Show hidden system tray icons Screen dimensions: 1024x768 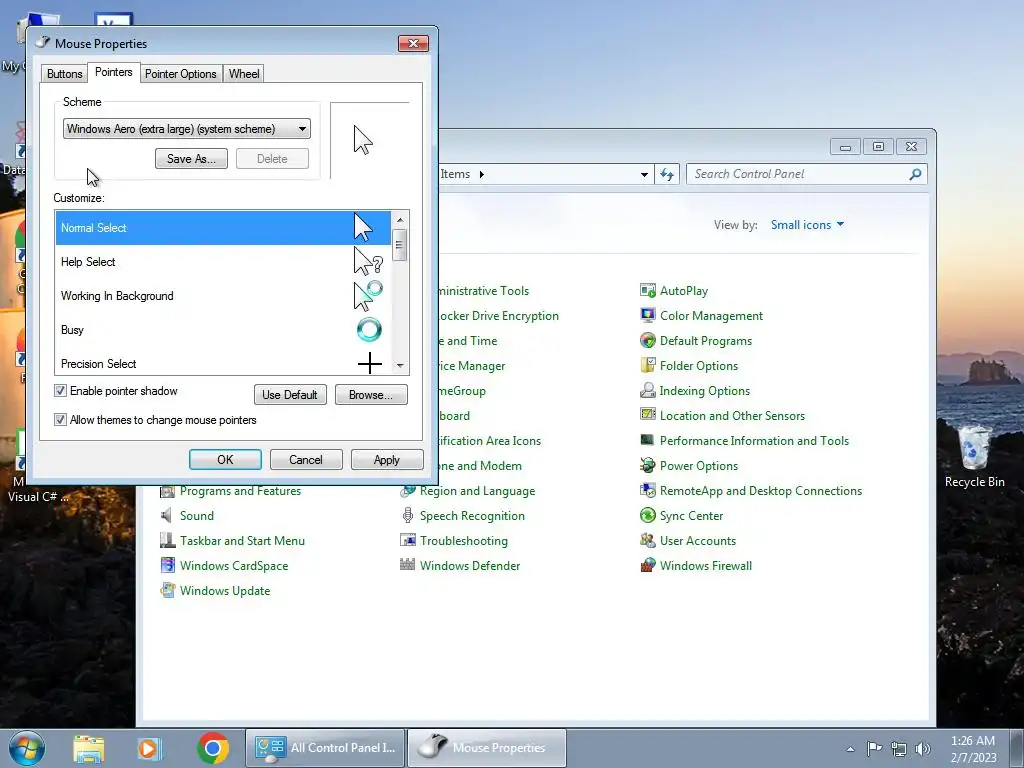tap(850, 749)
